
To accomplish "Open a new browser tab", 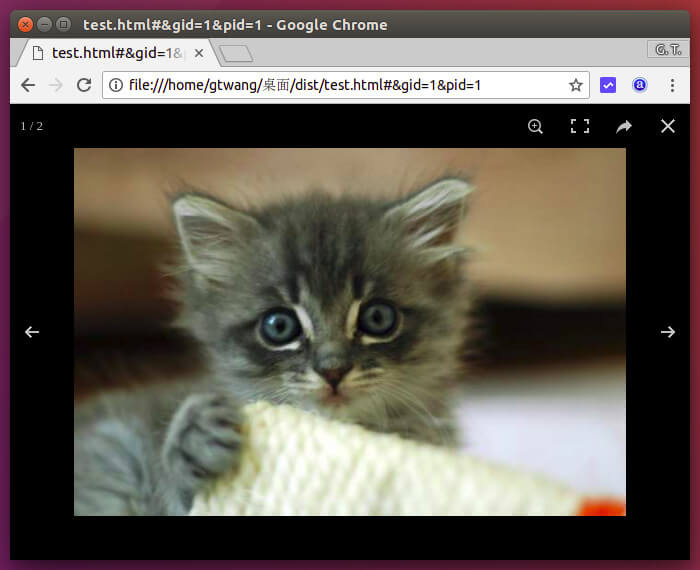I will (x=236, y=53).
